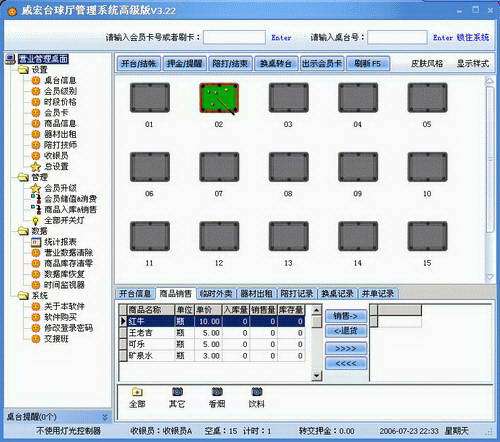Click the 开台/结帐 toolbar button
The width and height of the screenshot is (500, 442).
138,63
